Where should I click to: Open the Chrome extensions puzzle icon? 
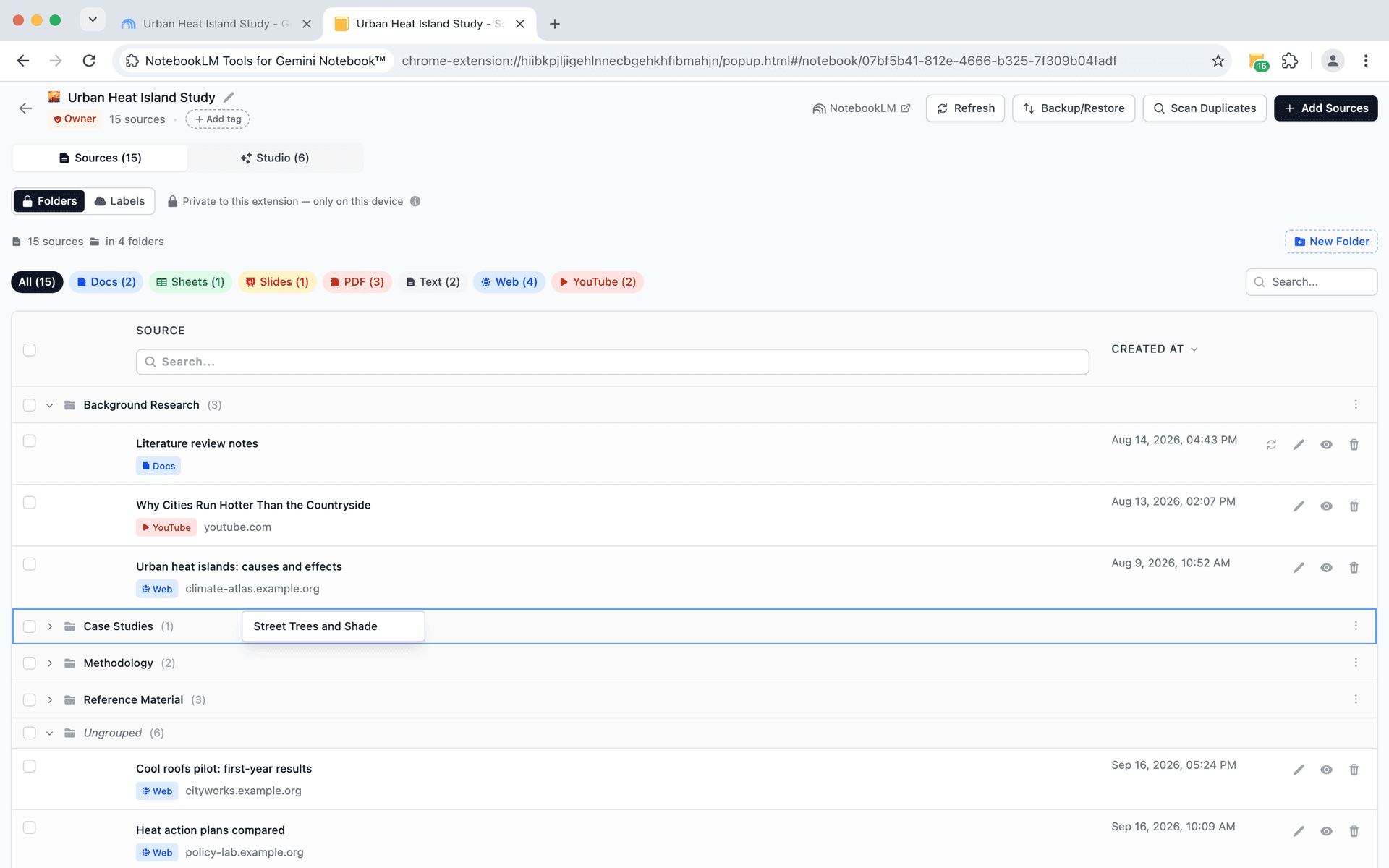(x=1290, y=61)
